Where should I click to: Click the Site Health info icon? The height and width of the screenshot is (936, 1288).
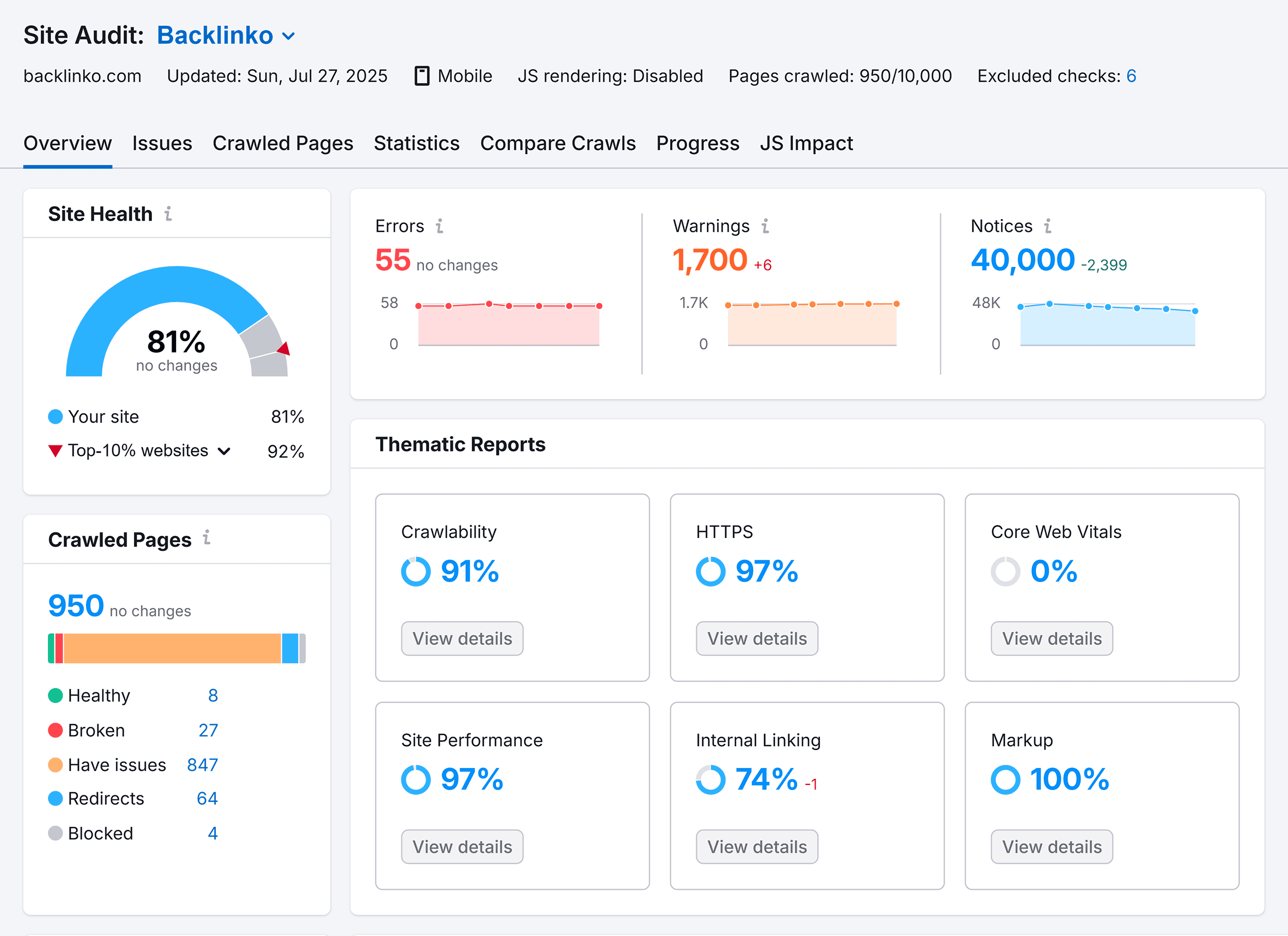coord(168,214)
